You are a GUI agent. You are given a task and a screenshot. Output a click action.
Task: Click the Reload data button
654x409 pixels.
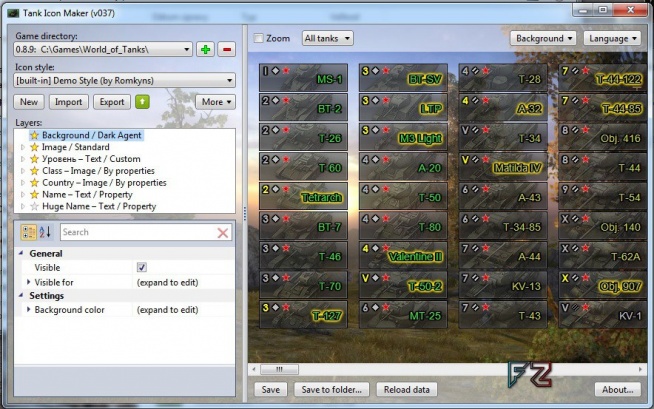[x=407, y=389]
